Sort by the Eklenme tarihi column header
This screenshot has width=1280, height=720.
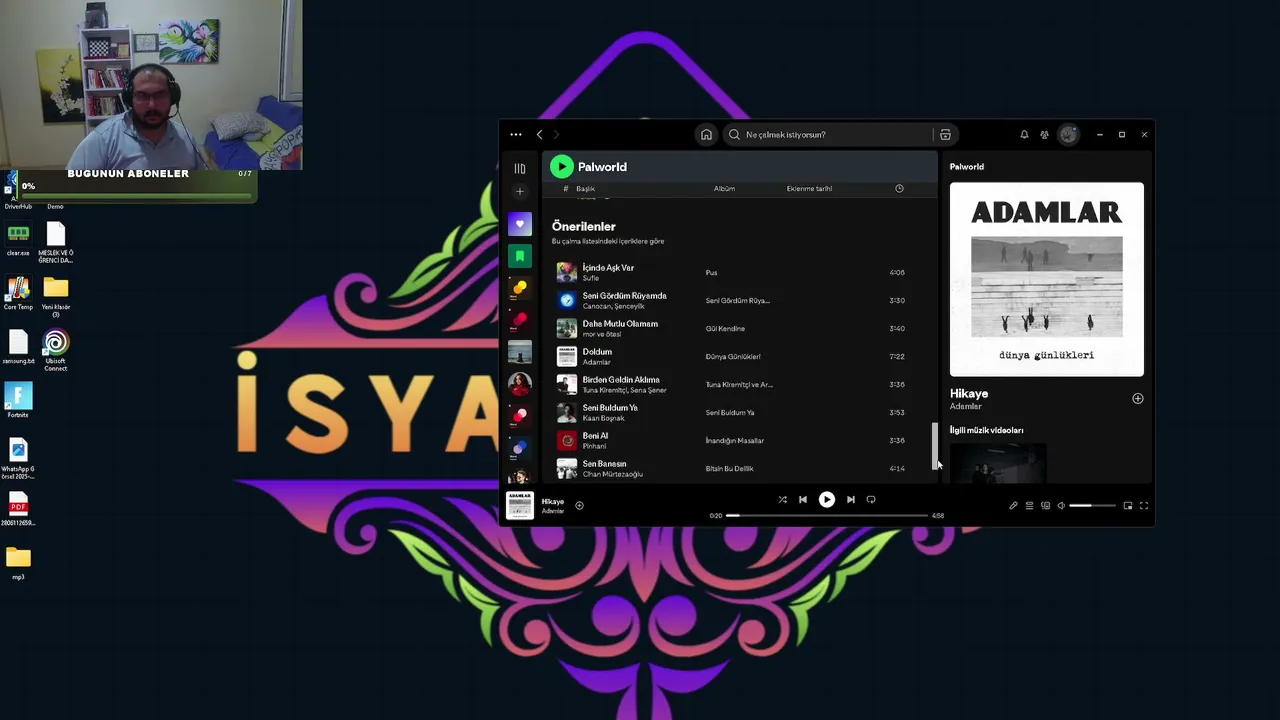click(809, 189)
